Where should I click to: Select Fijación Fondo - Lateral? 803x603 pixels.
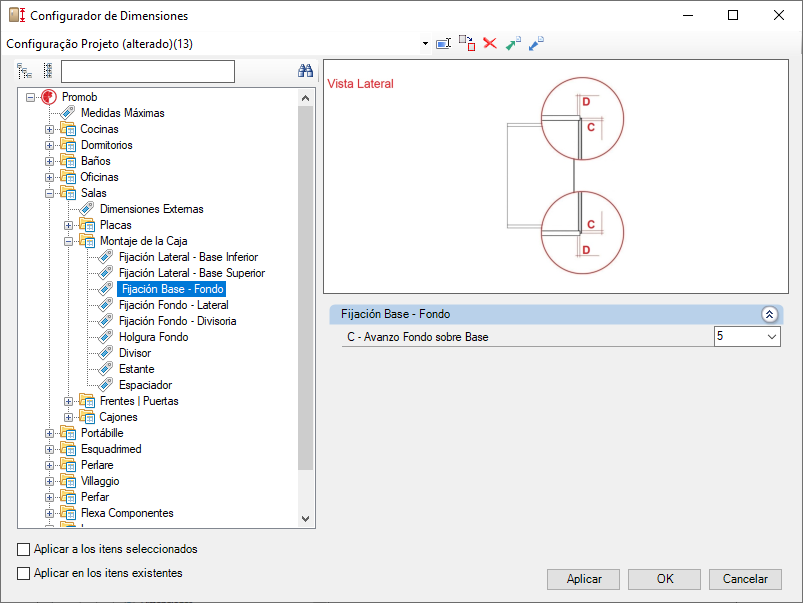[174, 305]
